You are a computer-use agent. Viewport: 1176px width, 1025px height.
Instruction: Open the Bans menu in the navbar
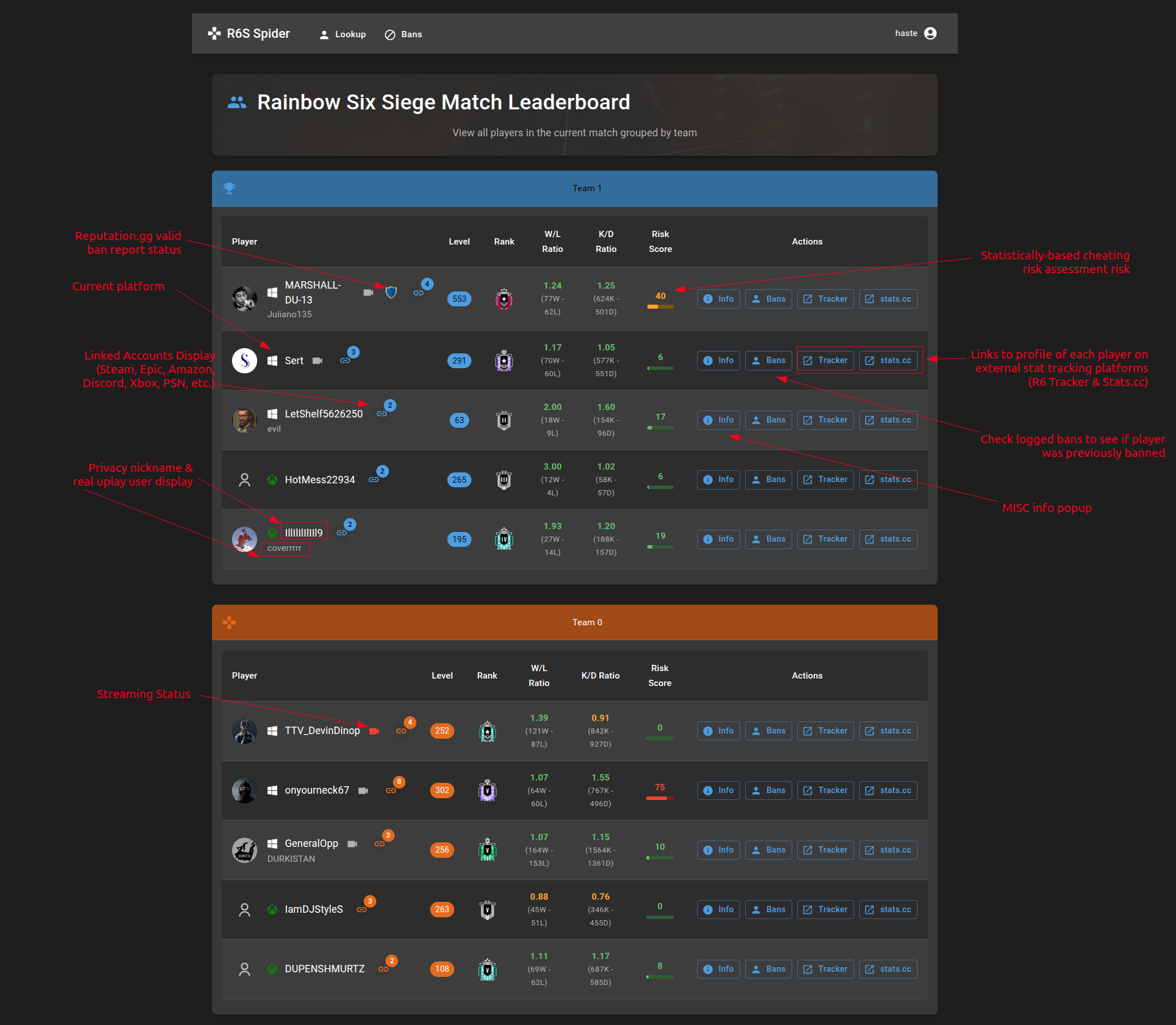403,34
